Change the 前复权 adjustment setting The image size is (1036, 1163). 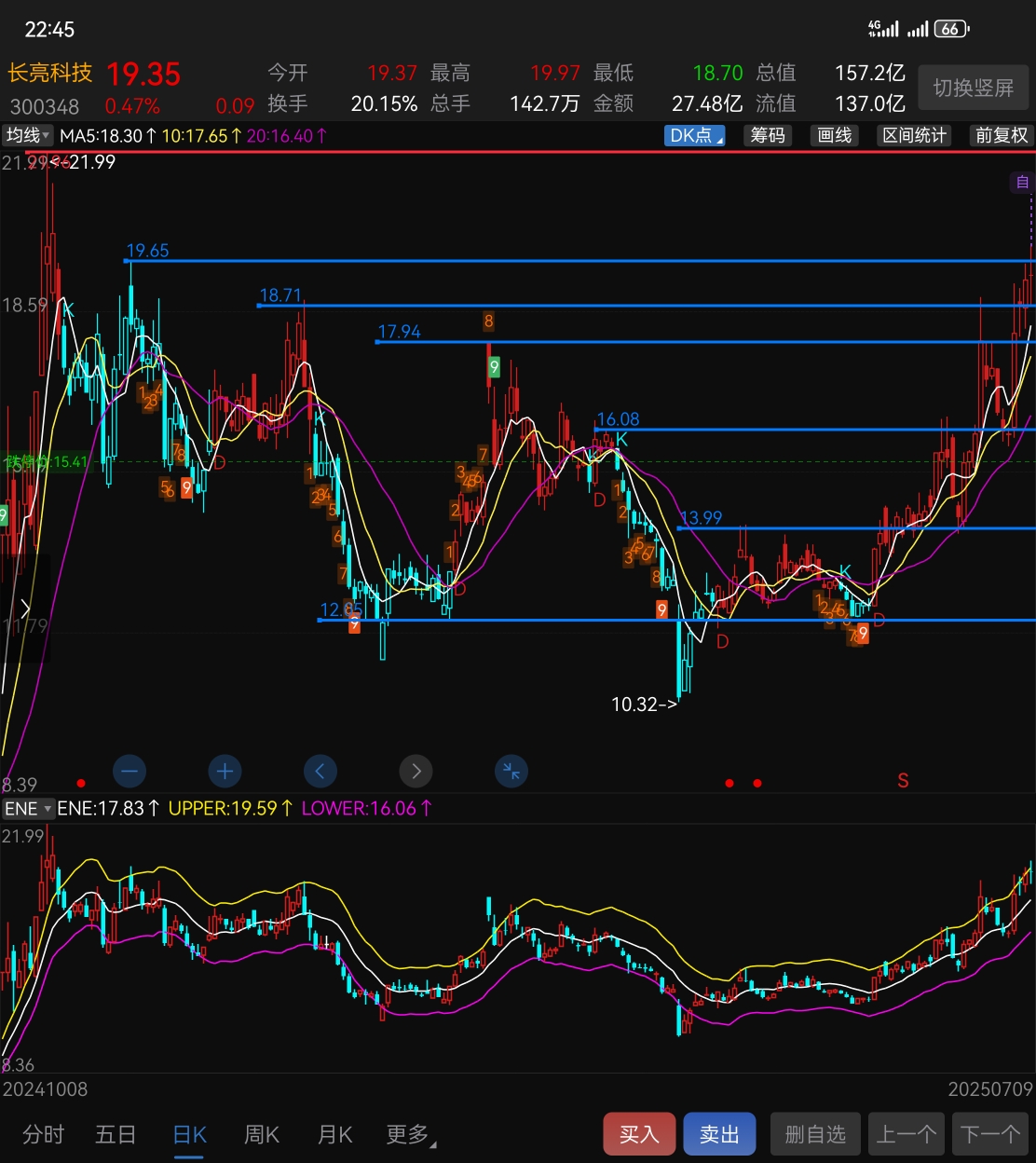(x=1002, y=136)
